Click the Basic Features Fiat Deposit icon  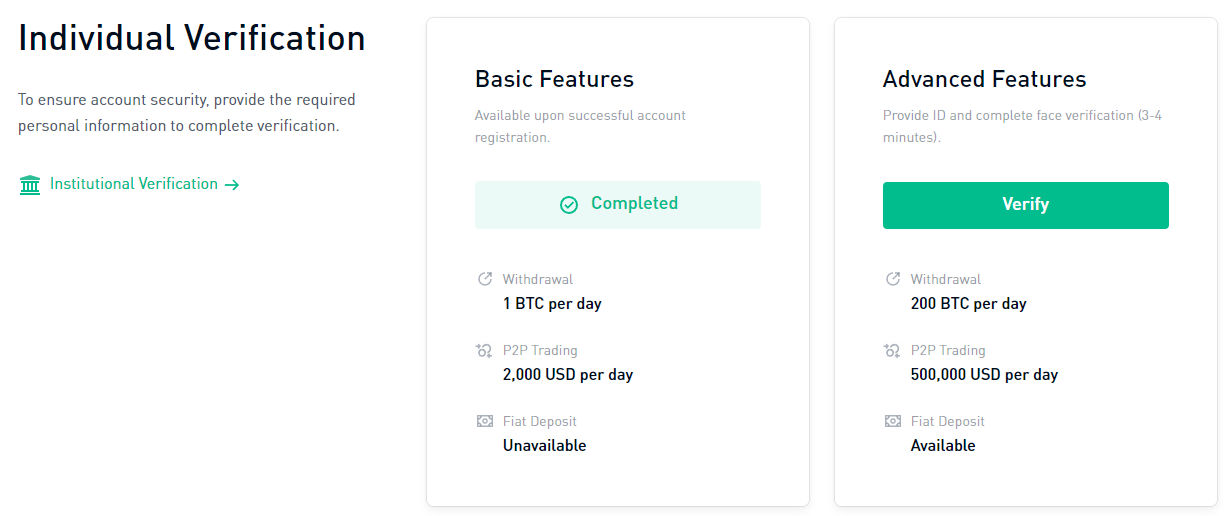pos(485,421)
